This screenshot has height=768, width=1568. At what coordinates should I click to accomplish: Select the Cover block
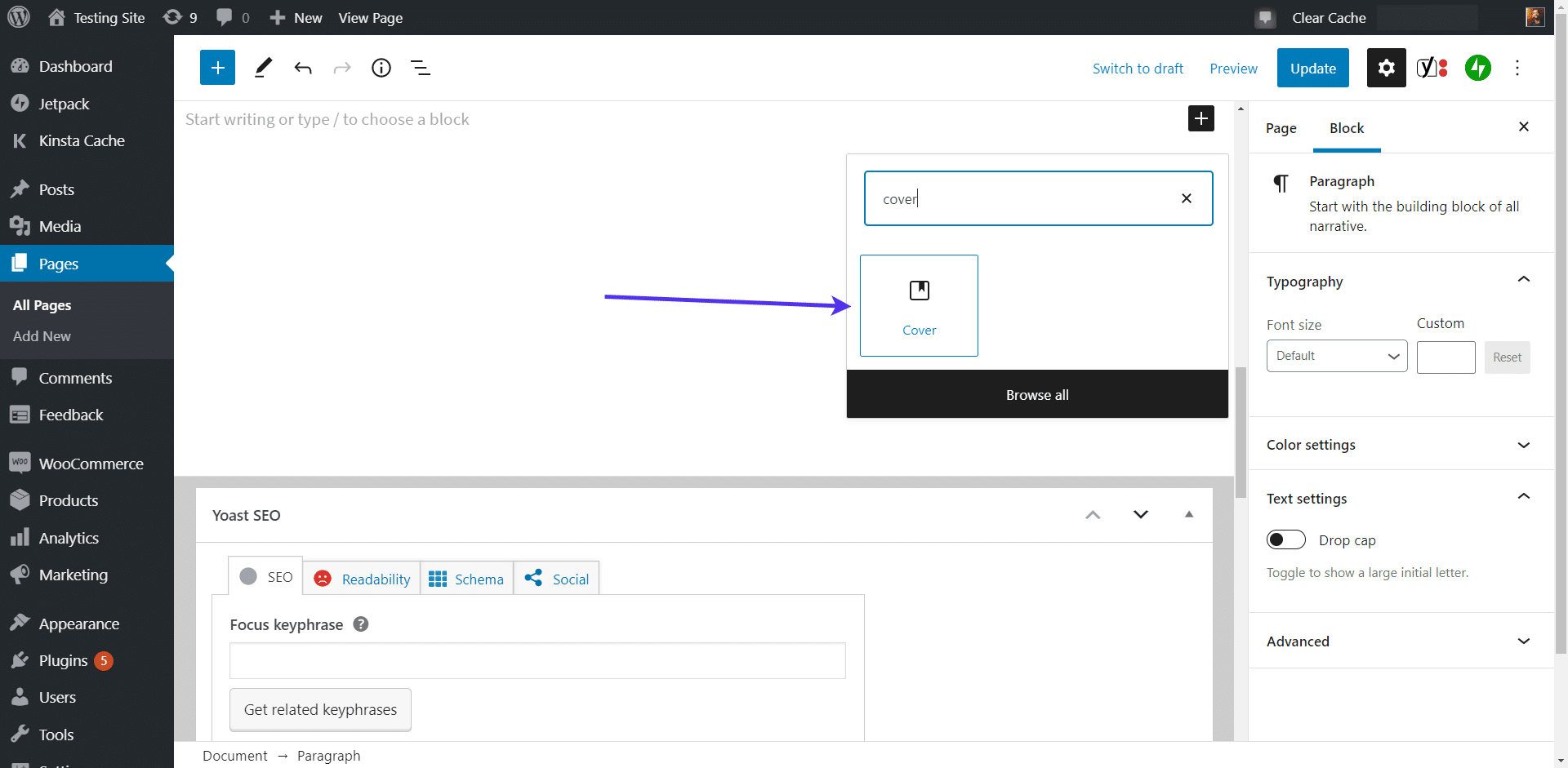(919, 305)
